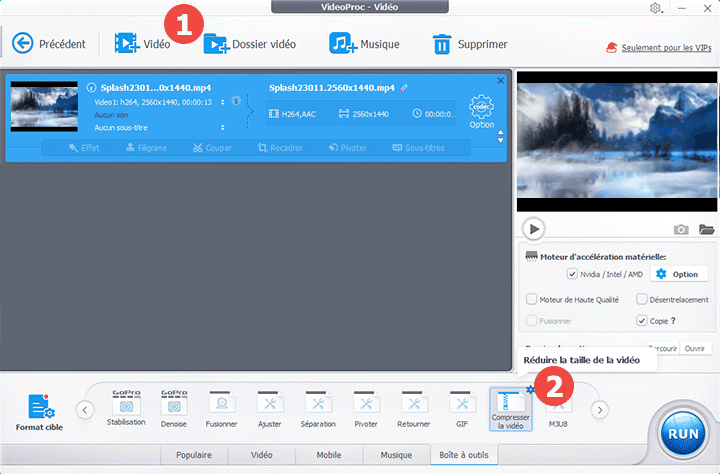Open the Recadrer crop tool
Image resolution: width=720 pixels, height=474 pixels.
point(280,148)
